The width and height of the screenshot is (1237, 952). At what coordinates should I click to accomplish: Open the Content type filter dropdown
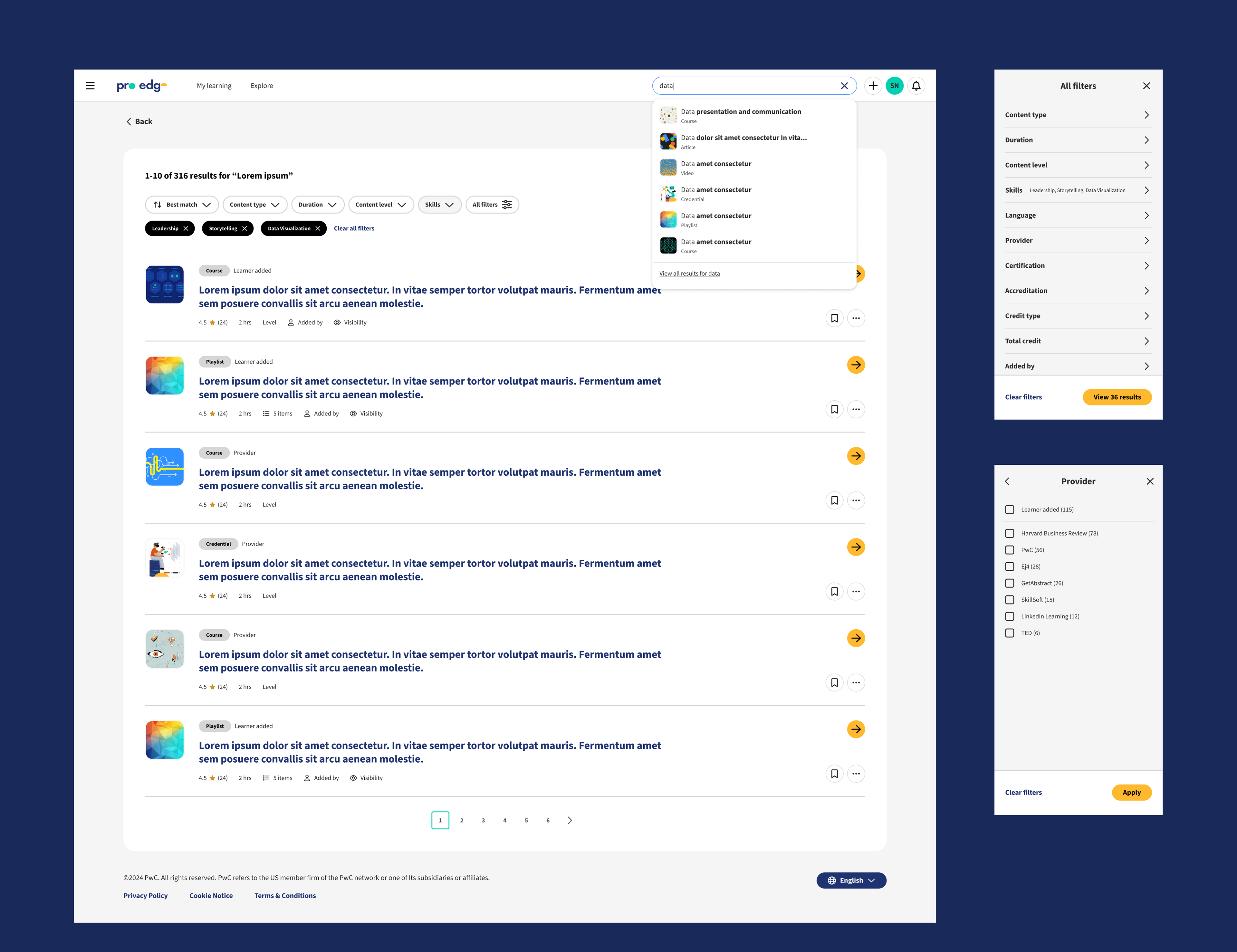coord(254,205)
